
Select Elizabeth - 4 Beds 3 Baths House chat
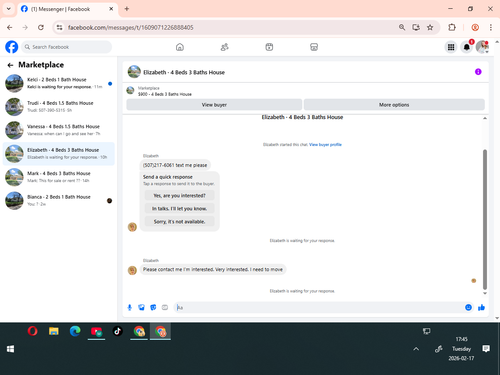(x=59, y=154)
